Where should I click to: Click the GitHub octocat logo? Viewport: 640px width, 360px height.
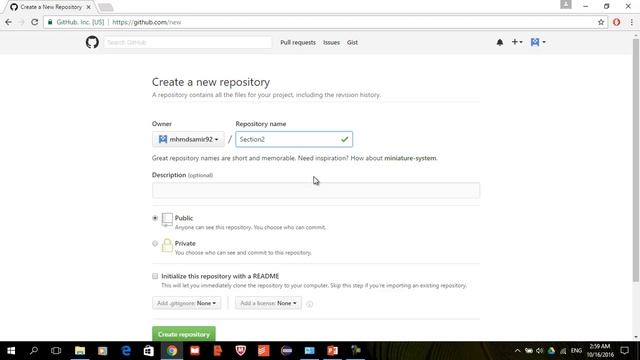[x=92, y=42]
